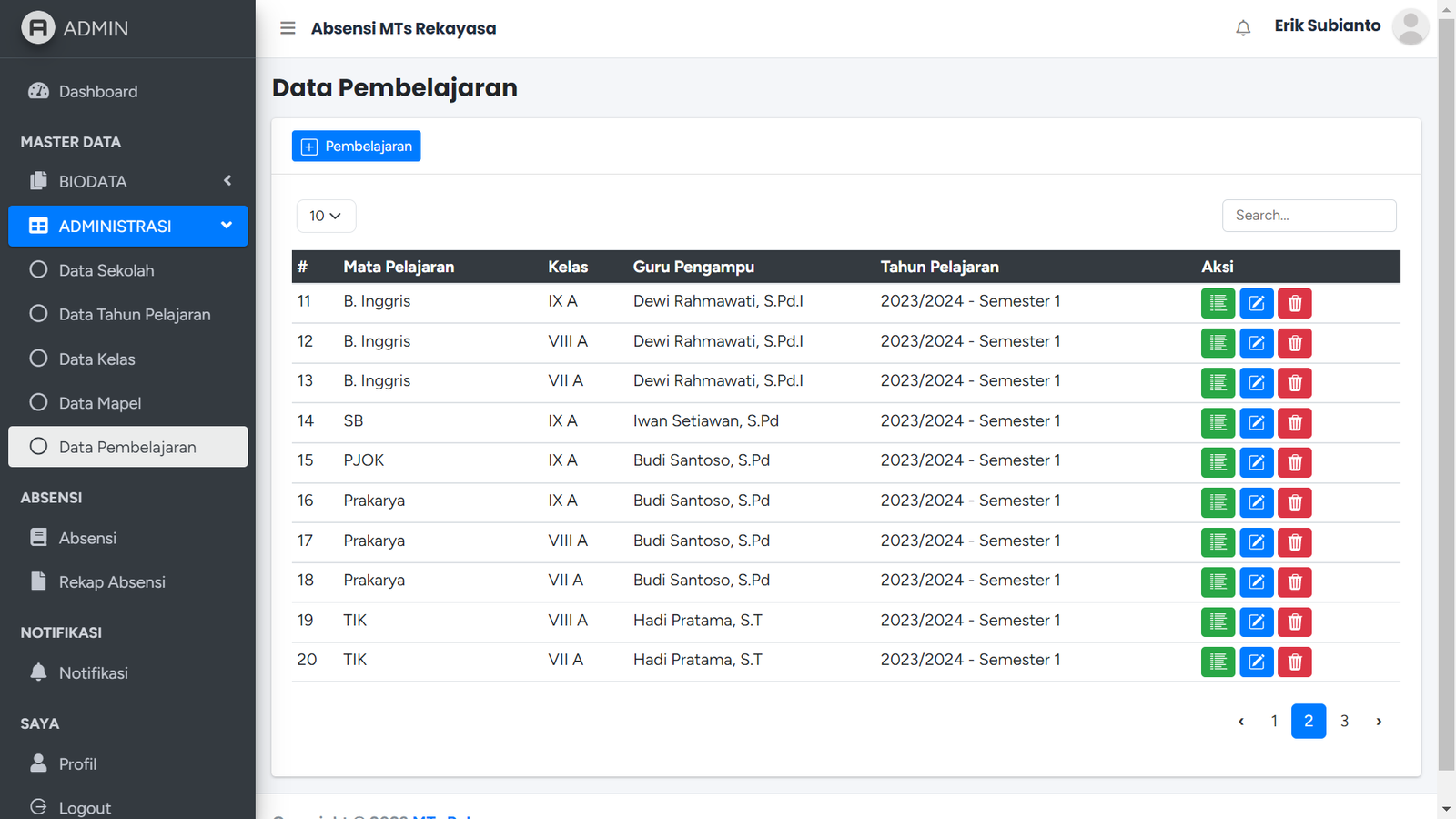
Task: Open the notification bell in top bar
Action: click(1243, 28)
